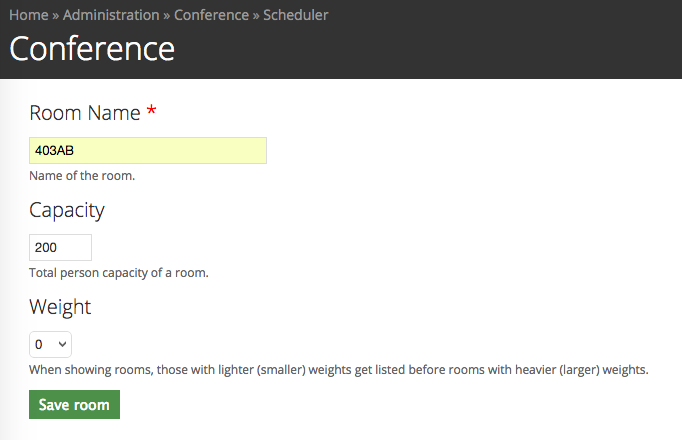Open the Administration breadcrumb link
The width and height of the screenshot is (682, 440).
[111, 15]
